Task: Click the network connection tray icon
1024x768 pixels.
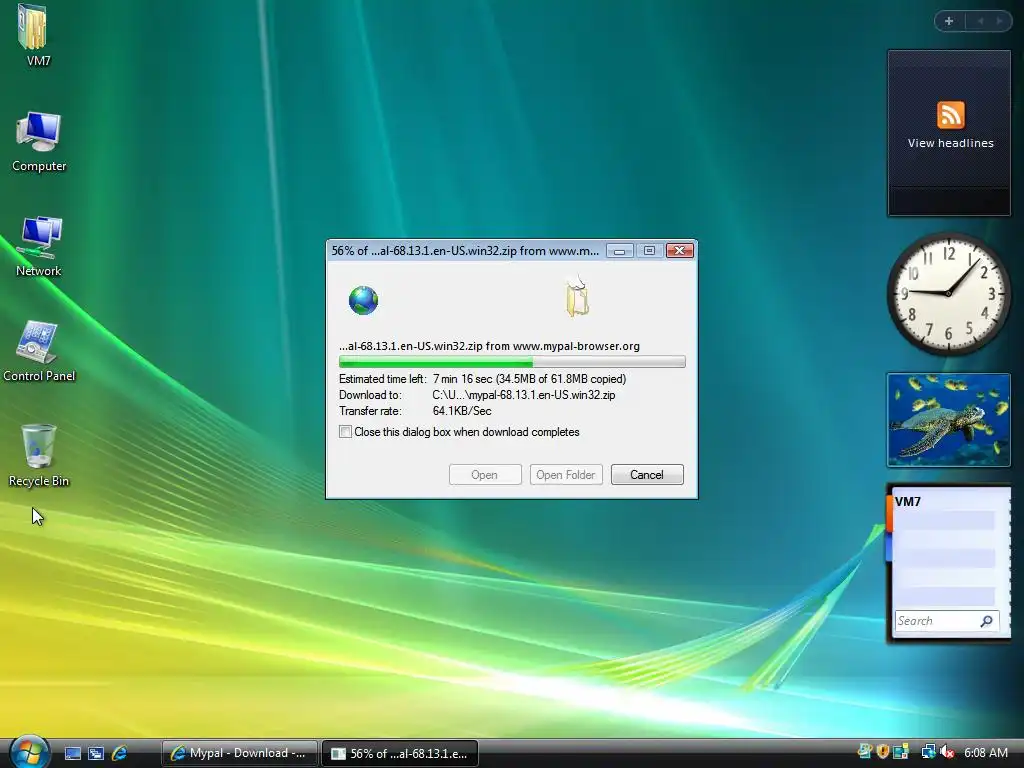Action: pos(928,752)
